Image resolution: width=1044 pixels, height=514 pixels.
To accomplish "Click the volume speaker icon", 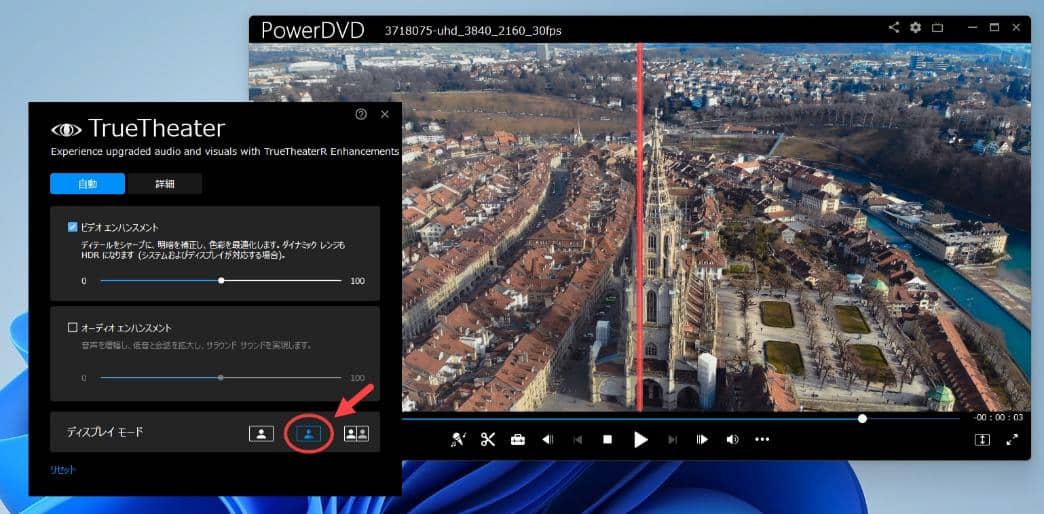I will [x=732, y=439].
